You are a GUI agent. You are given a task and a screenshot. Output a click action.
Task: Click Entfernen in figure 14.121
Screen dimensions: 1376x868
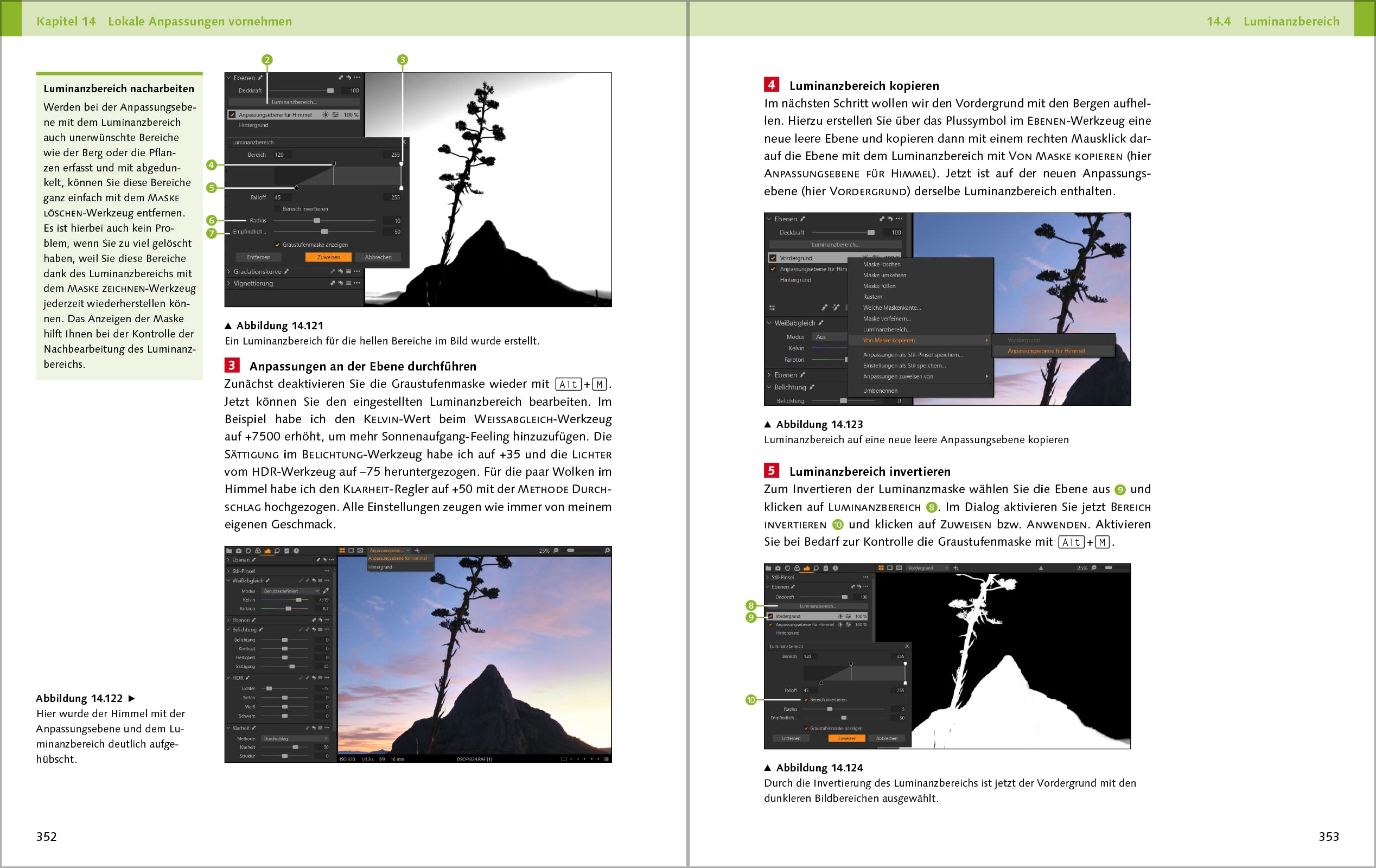point(259,257)
